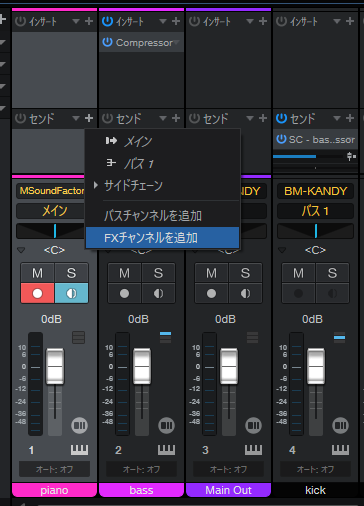This screenshot has height=506, width=364.
Task: Open instrument editor keyboard icon on piano channel
Action: pos(79,450)
